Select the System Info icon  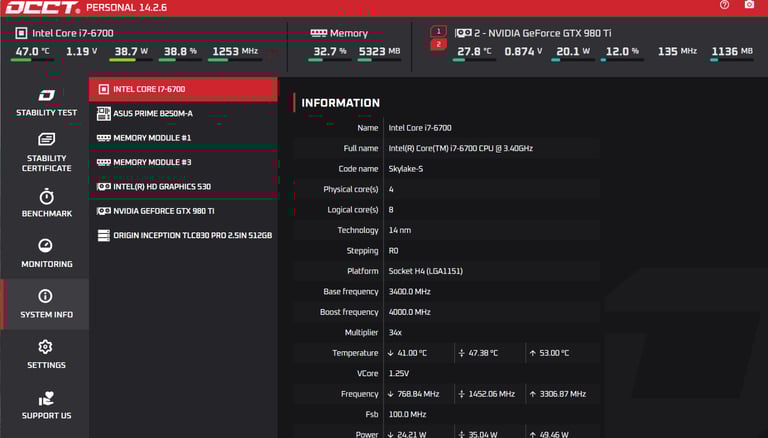[x=45, y=296]
